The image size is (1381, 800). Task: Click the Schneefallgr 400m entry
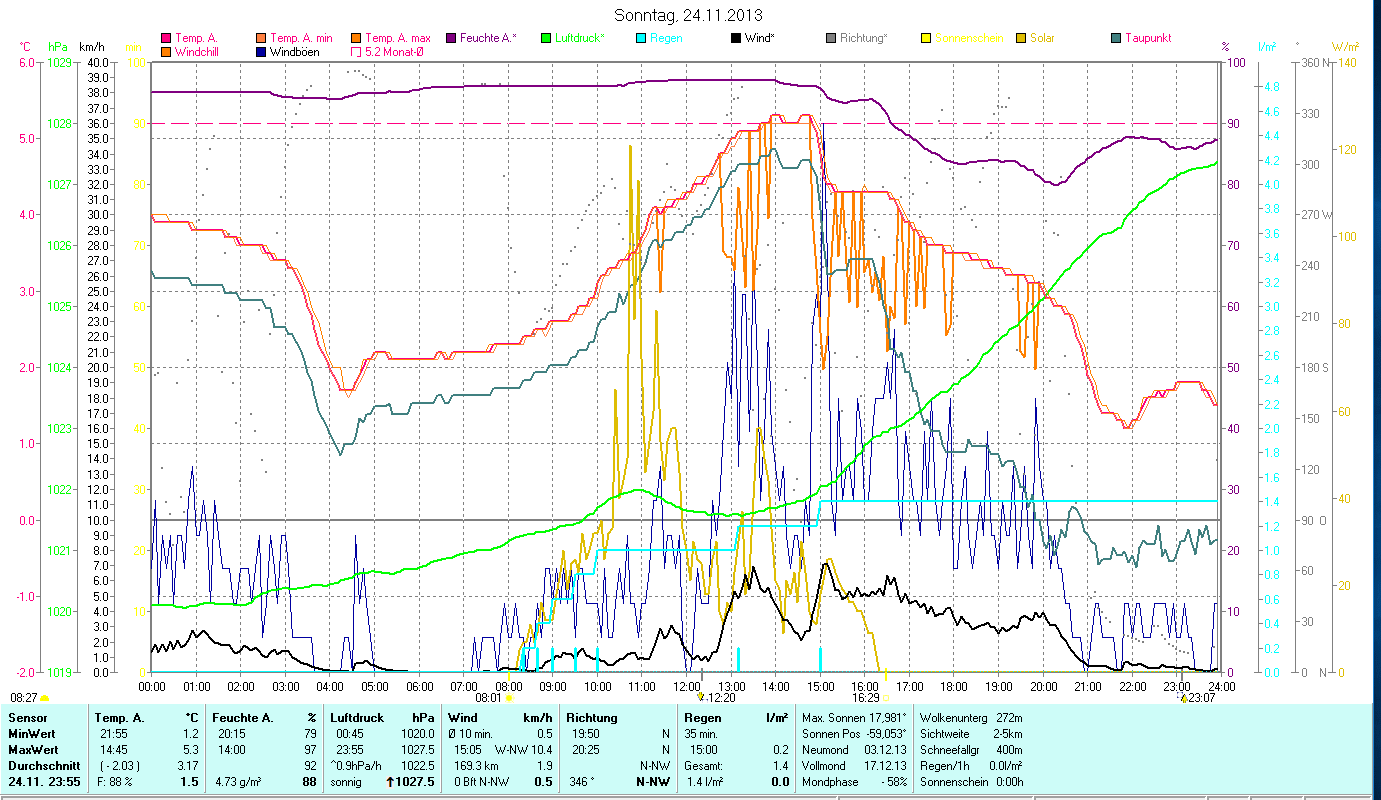click(x=973, y=750)
